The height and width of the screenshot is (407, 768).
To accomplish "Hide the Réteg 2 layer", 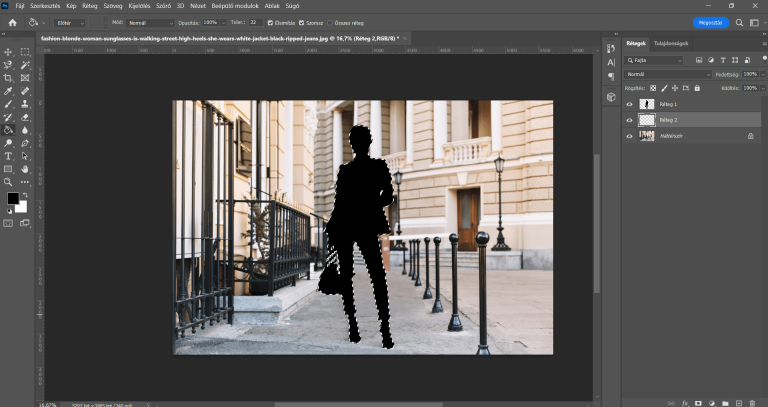I will pos(629,120).
